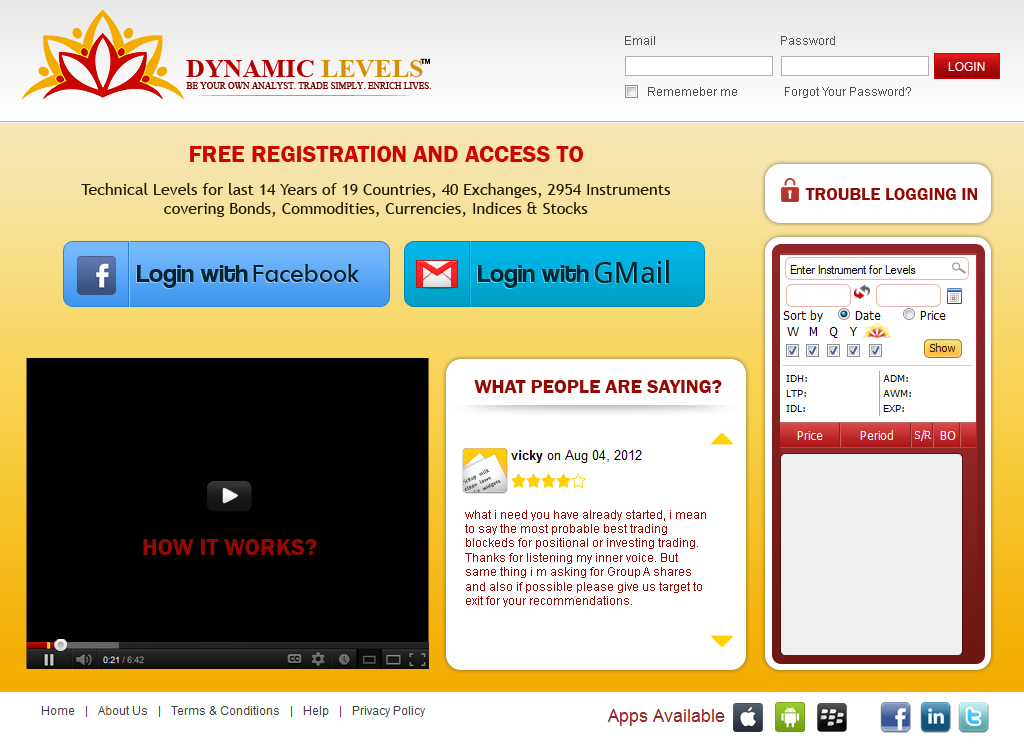
Task: Uncheck the Q (quarterly) checkbox
Action: (833, 351)
